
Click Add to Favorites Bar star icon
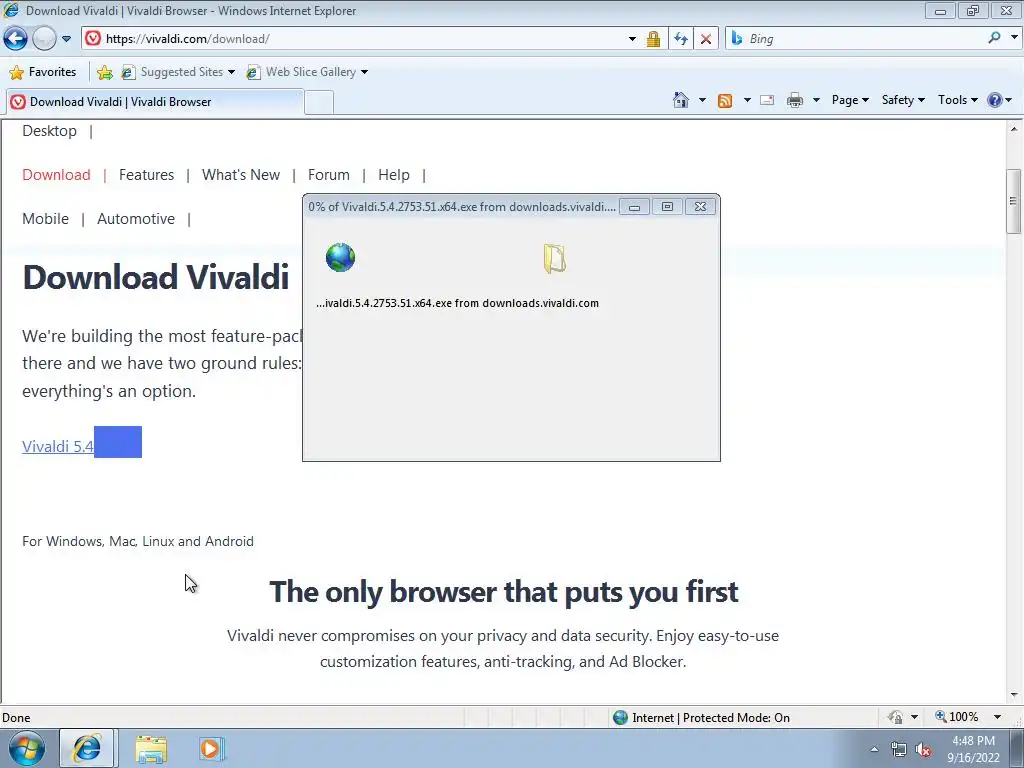(104, 72)
